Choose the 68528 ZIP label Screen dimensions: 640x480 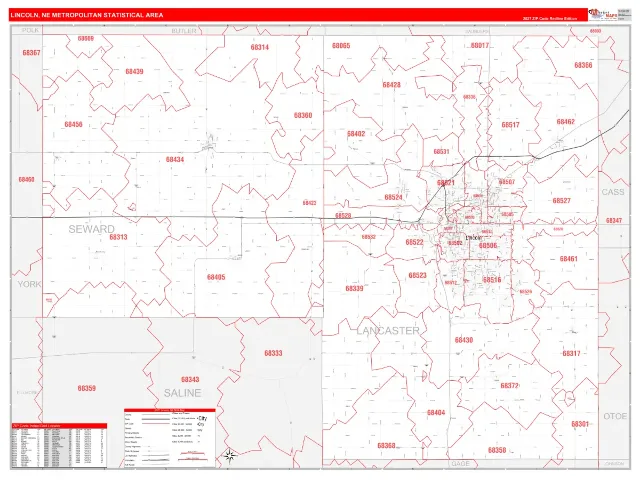pyautogui.click(x=343, y=216)
